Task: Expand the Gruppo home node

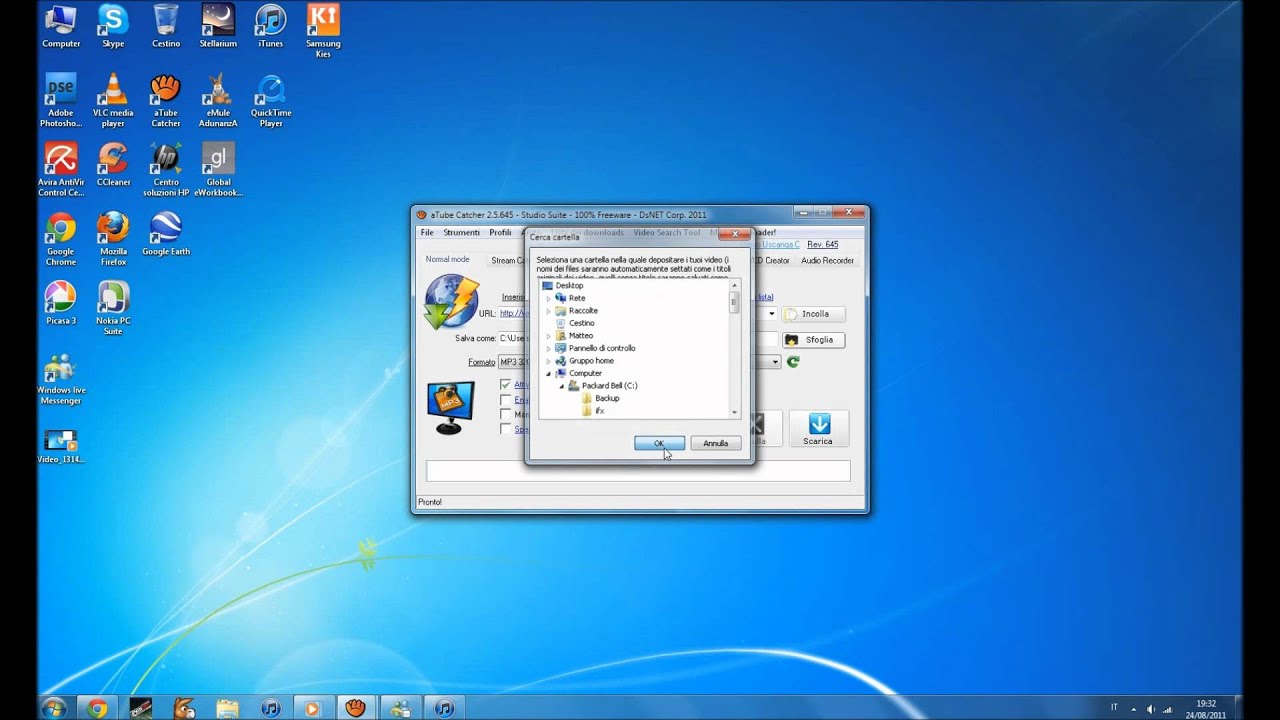Action: click(x=548, y=361)
